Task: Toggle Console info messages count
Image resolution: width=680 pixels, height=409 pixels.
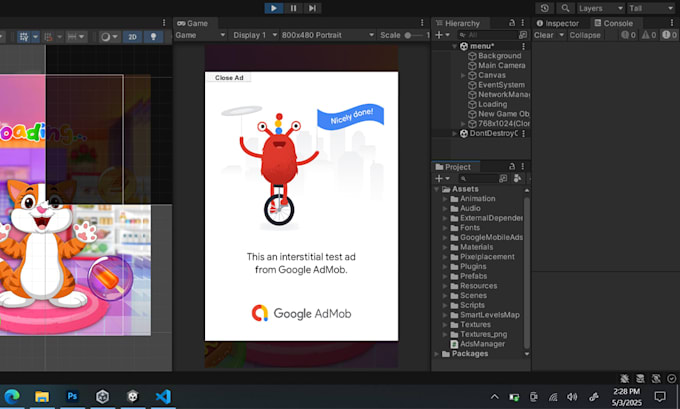Action: [628, 35]
